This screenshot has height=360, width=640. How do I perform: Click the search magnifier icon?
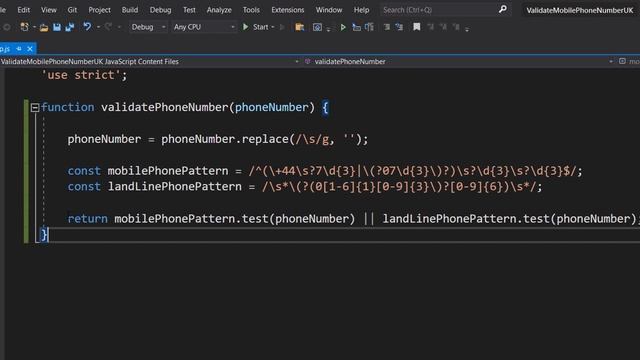[503, 9]
